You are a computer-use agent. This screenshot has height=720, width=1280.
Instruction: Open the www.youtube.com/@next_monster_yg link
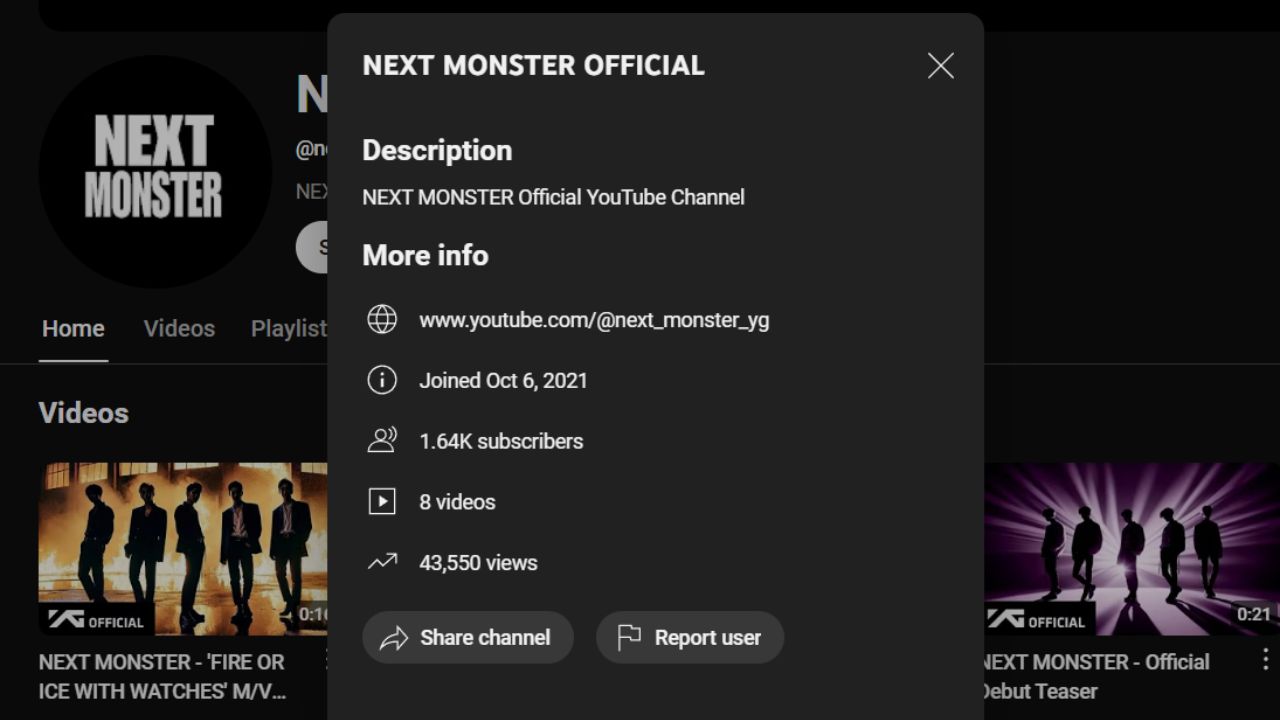594,320
